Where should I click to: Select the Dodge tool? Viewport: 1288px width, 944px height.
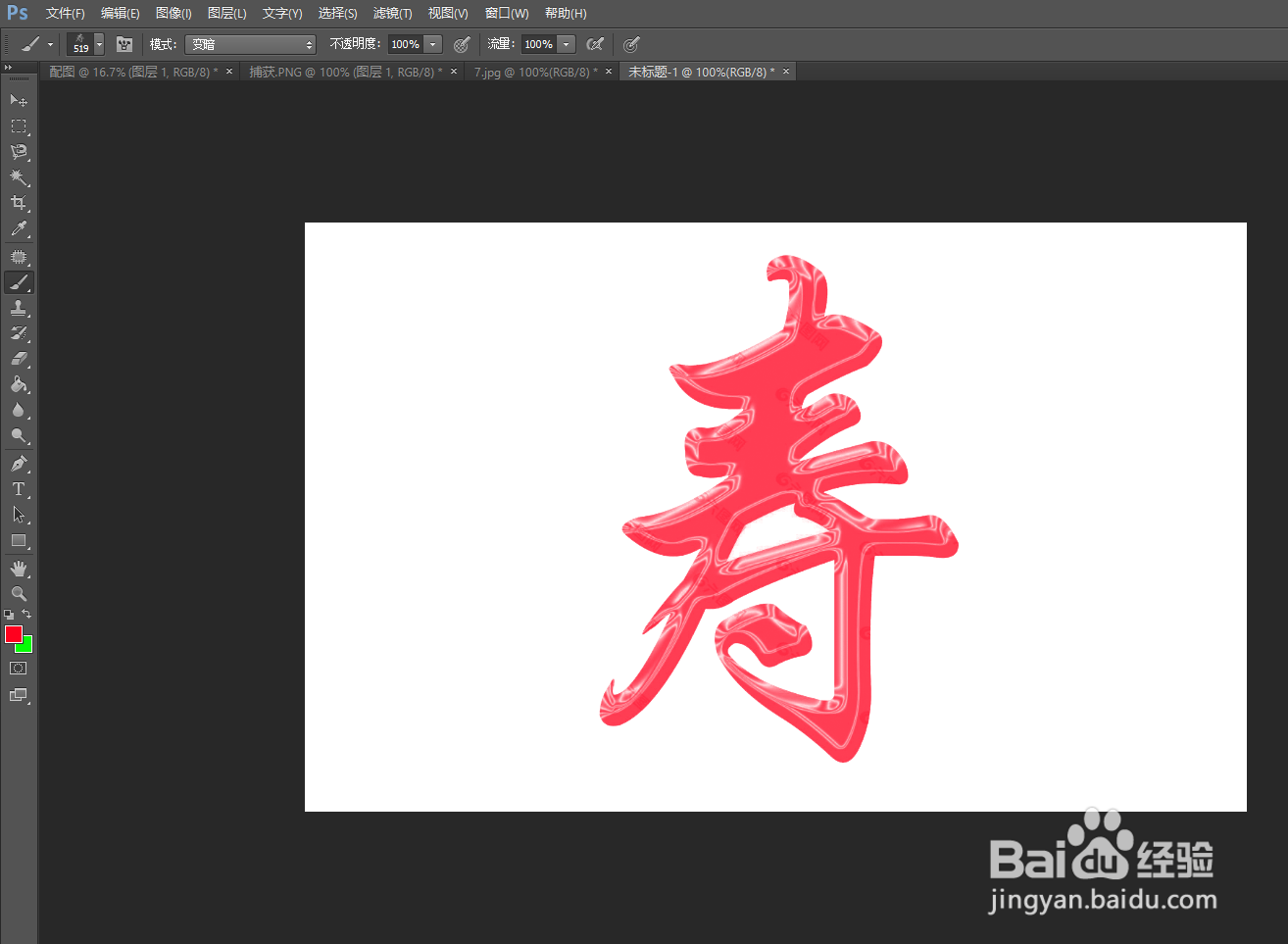point(19,435)
